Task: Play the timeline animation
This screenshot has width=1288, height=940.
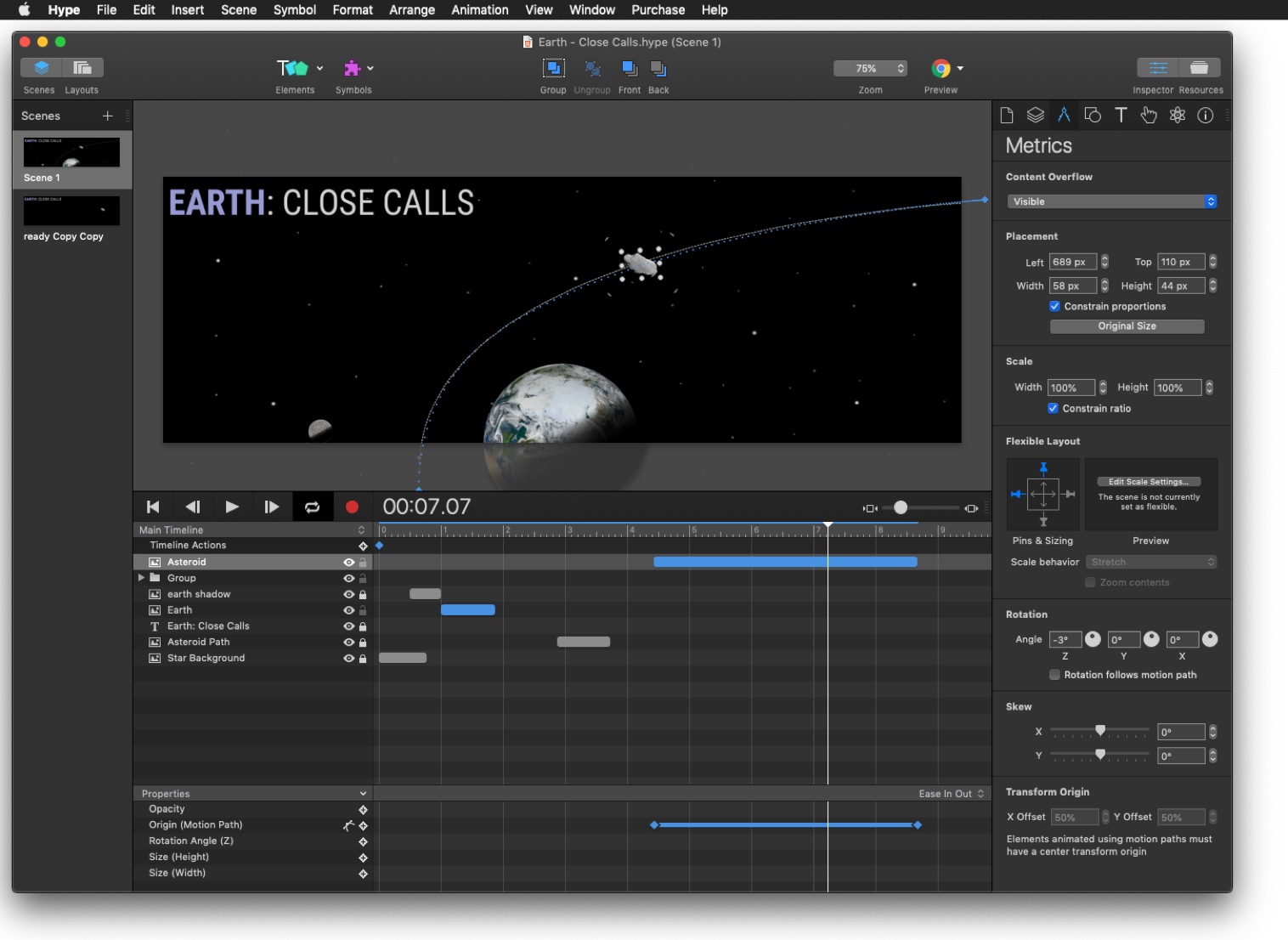Action: pos(232,507)
